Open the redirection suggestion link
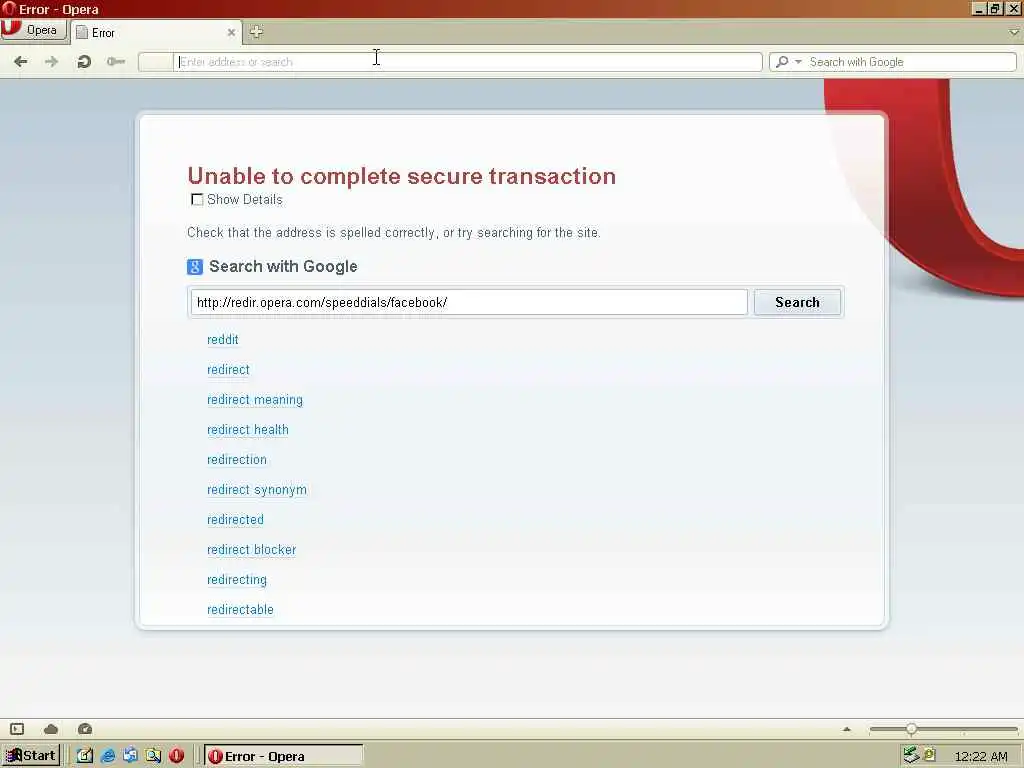This screenshot has height=768, width=1024. point(236,460)
